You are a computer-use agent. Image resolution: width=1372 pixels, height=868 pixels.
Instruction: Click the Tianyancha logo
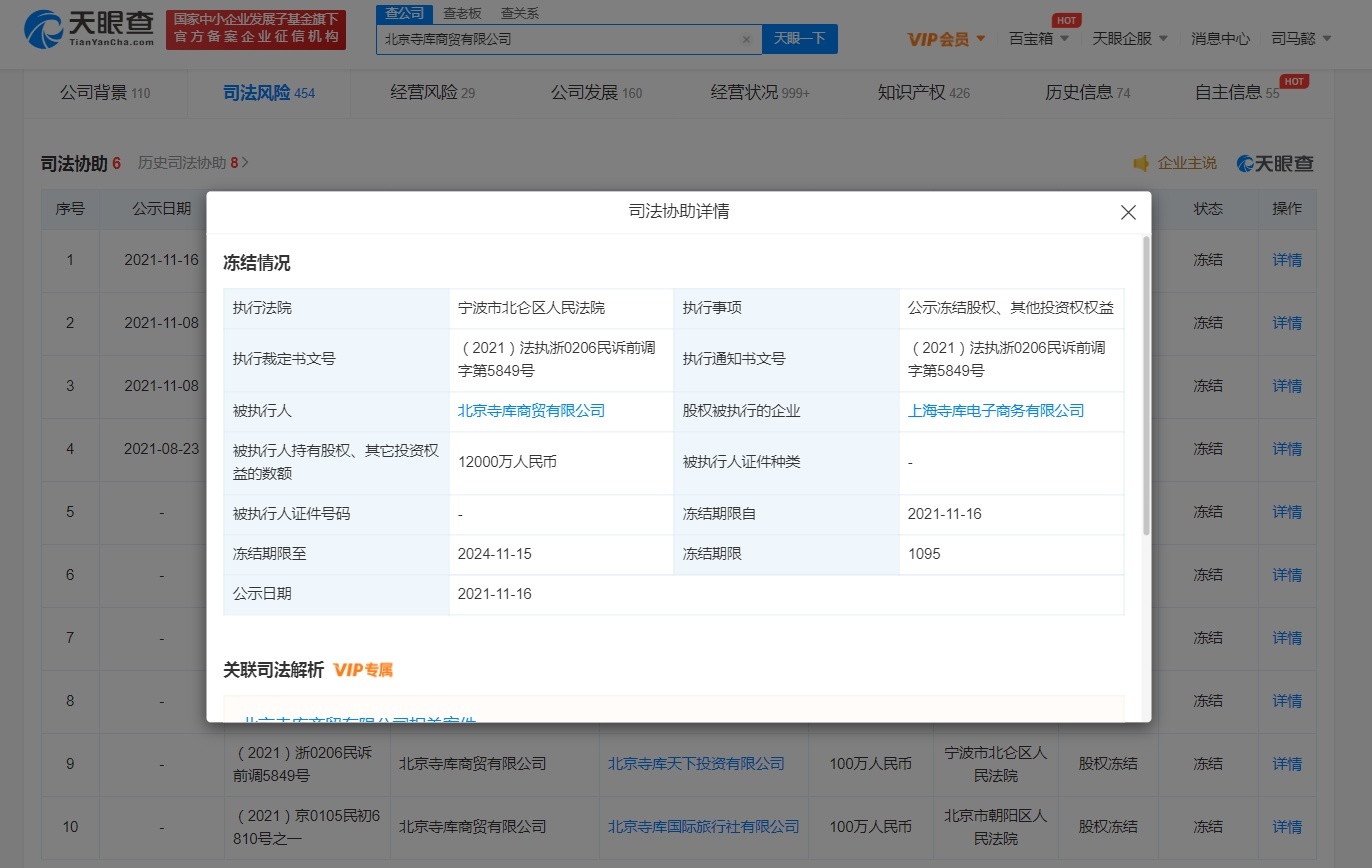point(89,29)
